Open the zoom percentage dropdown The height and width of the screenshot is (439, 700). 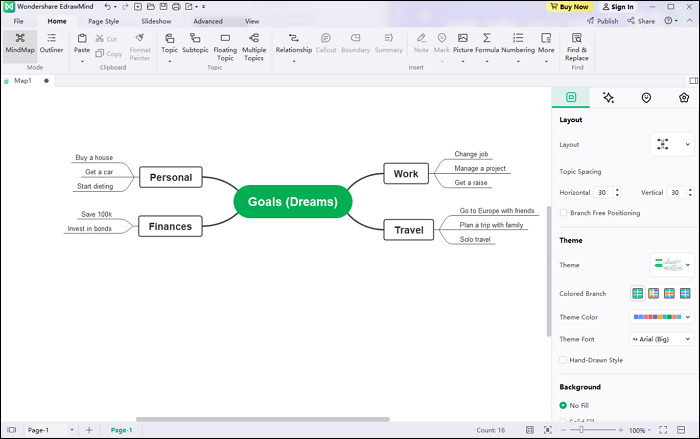click(640, 430)
